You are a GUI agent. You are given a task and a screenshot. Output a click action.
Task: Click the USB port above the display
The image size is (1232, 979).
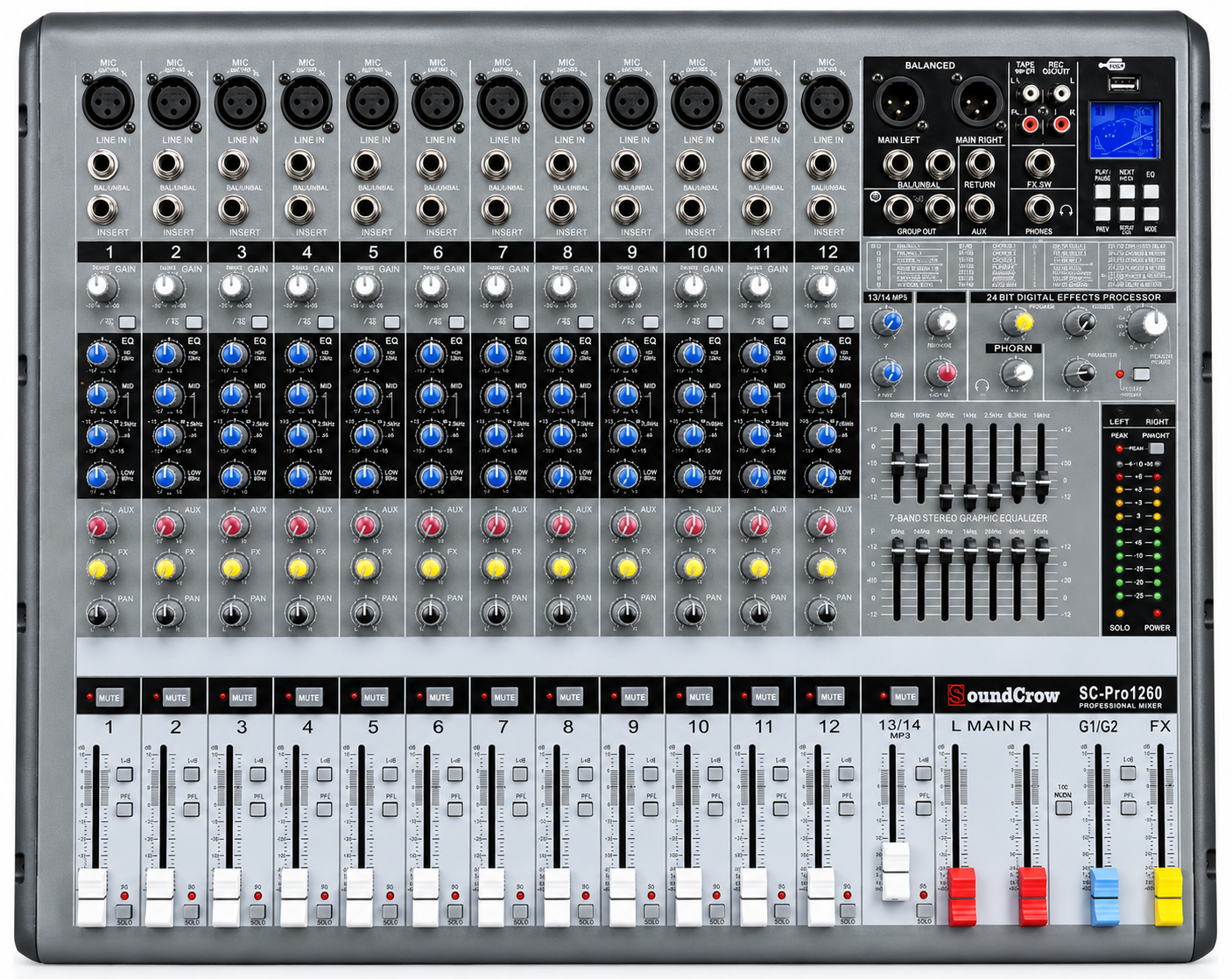[1124, 84]
